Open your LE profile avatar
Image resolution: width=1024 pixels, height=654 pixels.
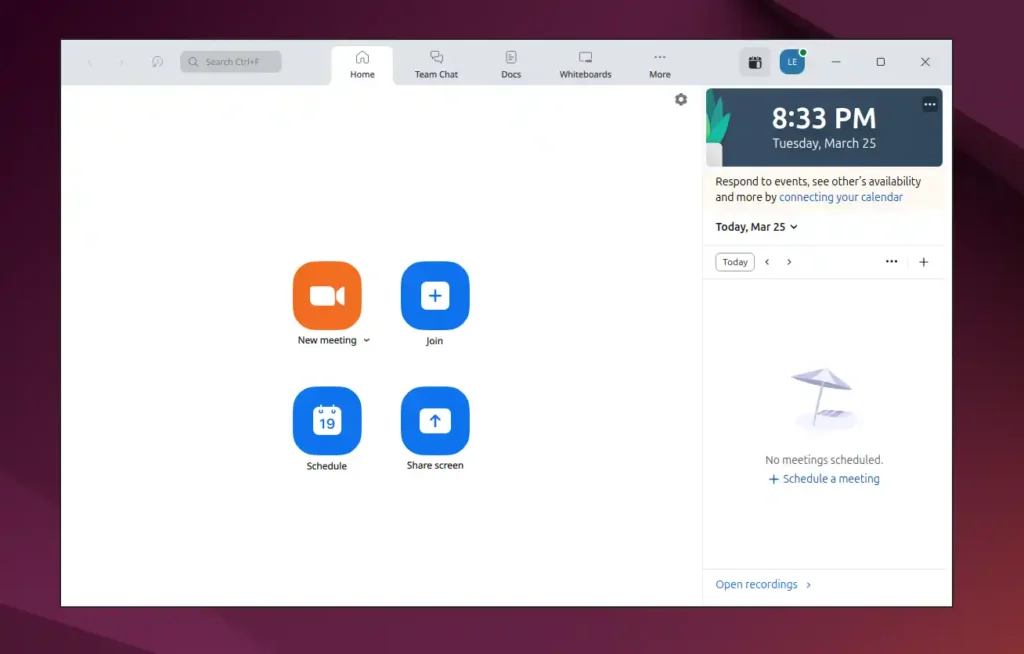(x=792, y=61)
